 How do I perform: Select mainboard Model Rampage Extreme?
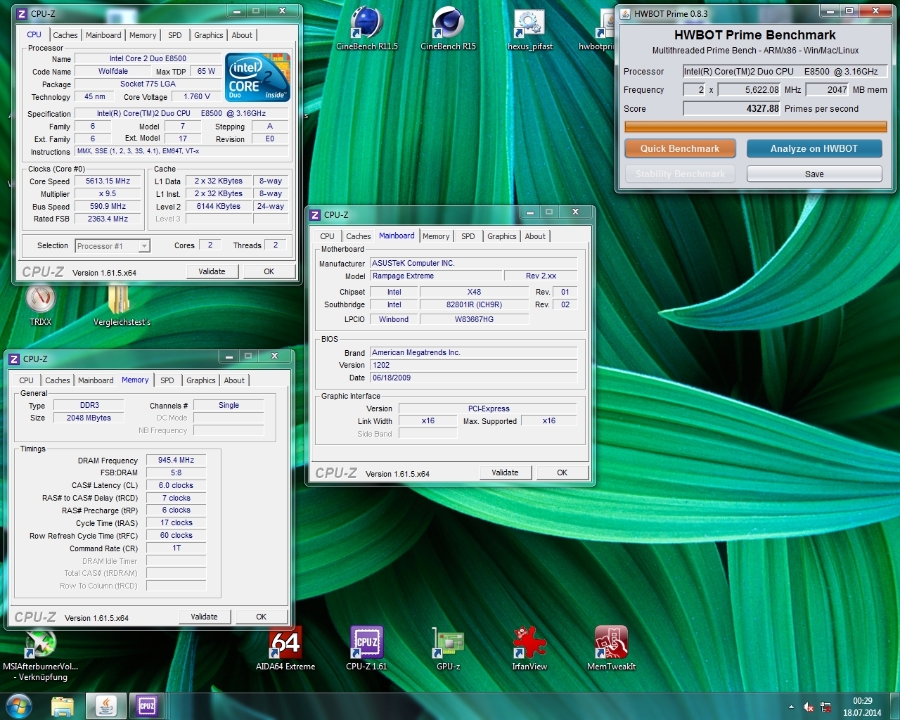[436, 276]
